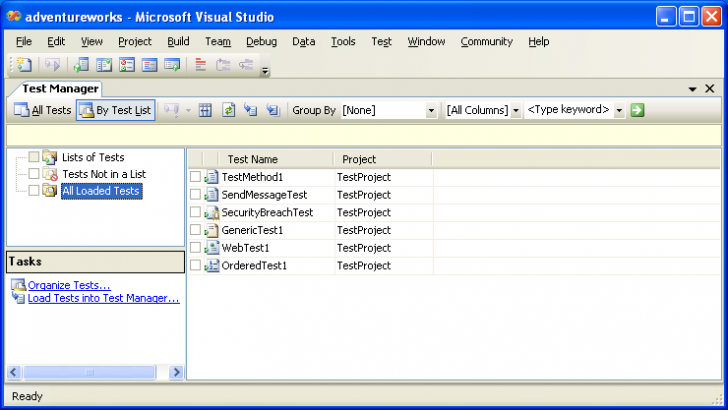Open the Test View window icon with green cube
The image size is (728, 410).
coord(81,65)
